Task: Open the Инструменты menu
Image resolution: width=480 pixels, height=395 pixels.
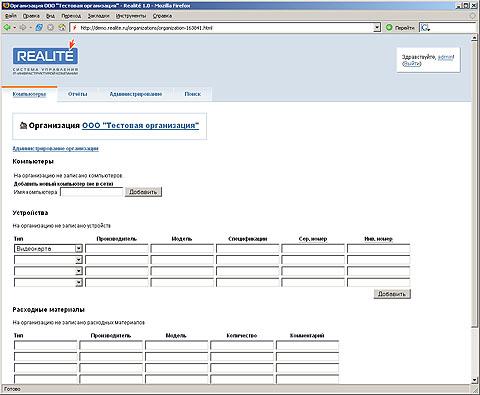Action: [131, 16]
